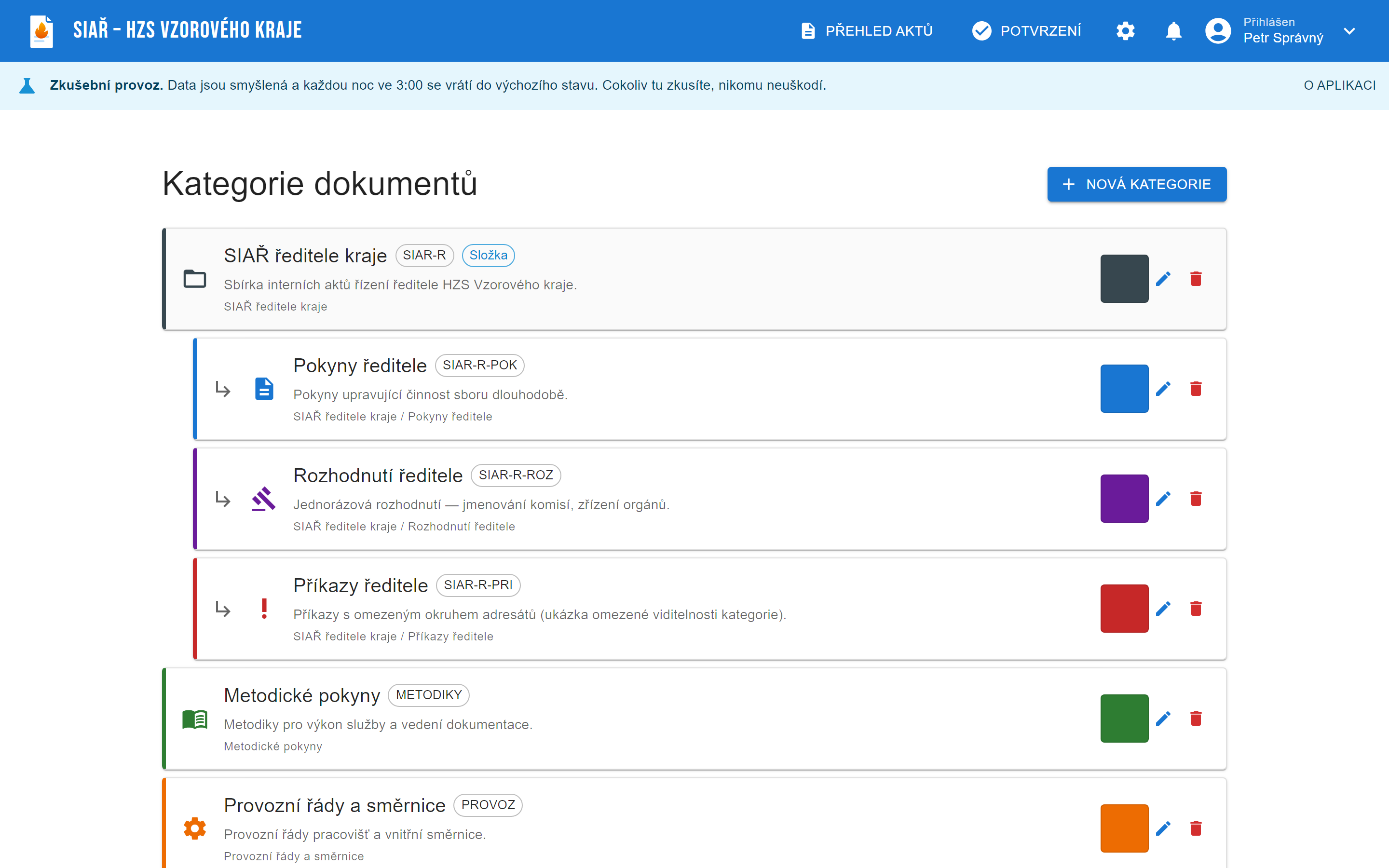Pick the green swatch of Metodické pokyny

[x=1124, y=719]
